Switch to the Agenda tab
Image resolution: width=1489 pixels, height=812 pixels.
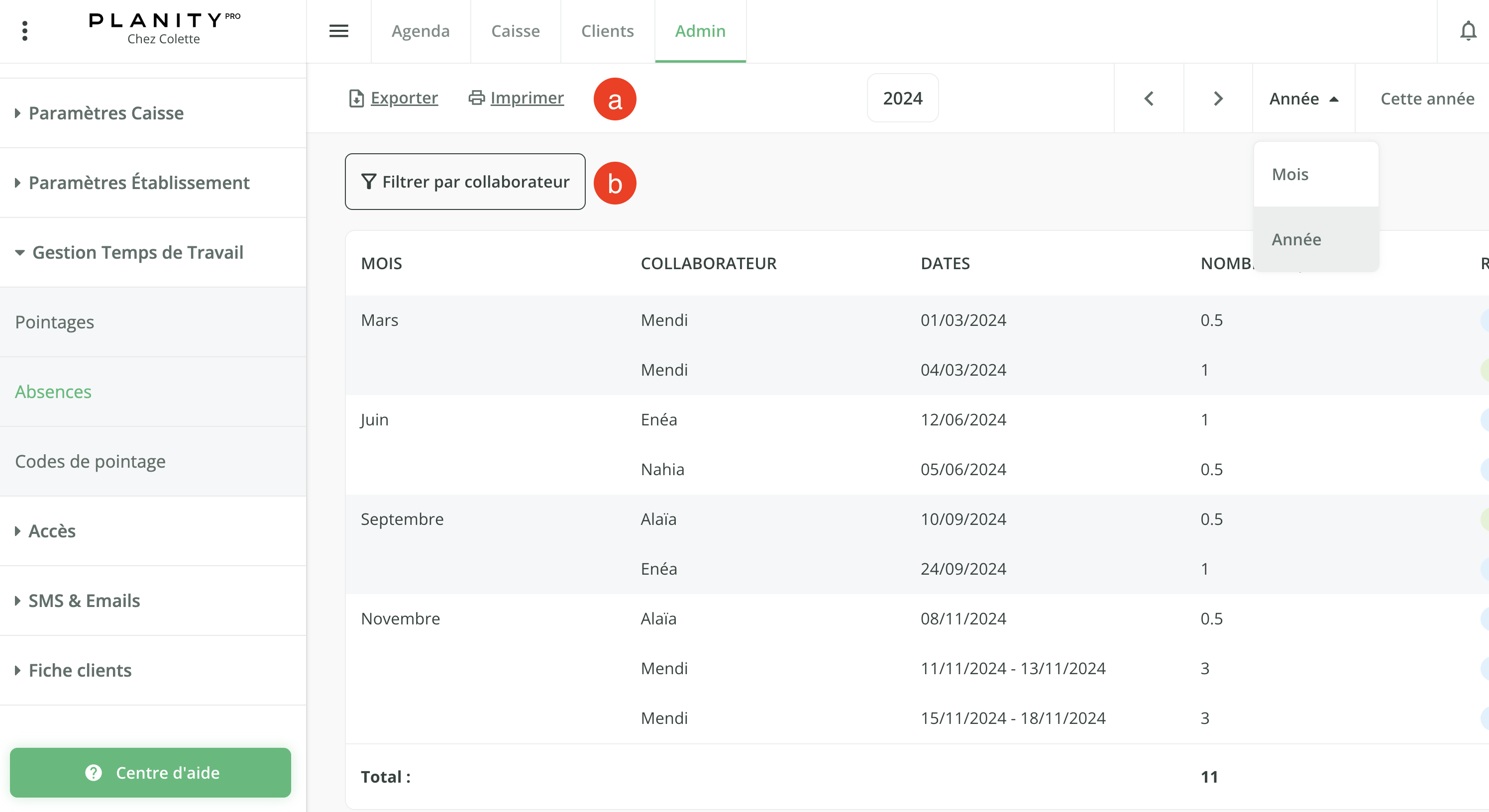point(420,31)
